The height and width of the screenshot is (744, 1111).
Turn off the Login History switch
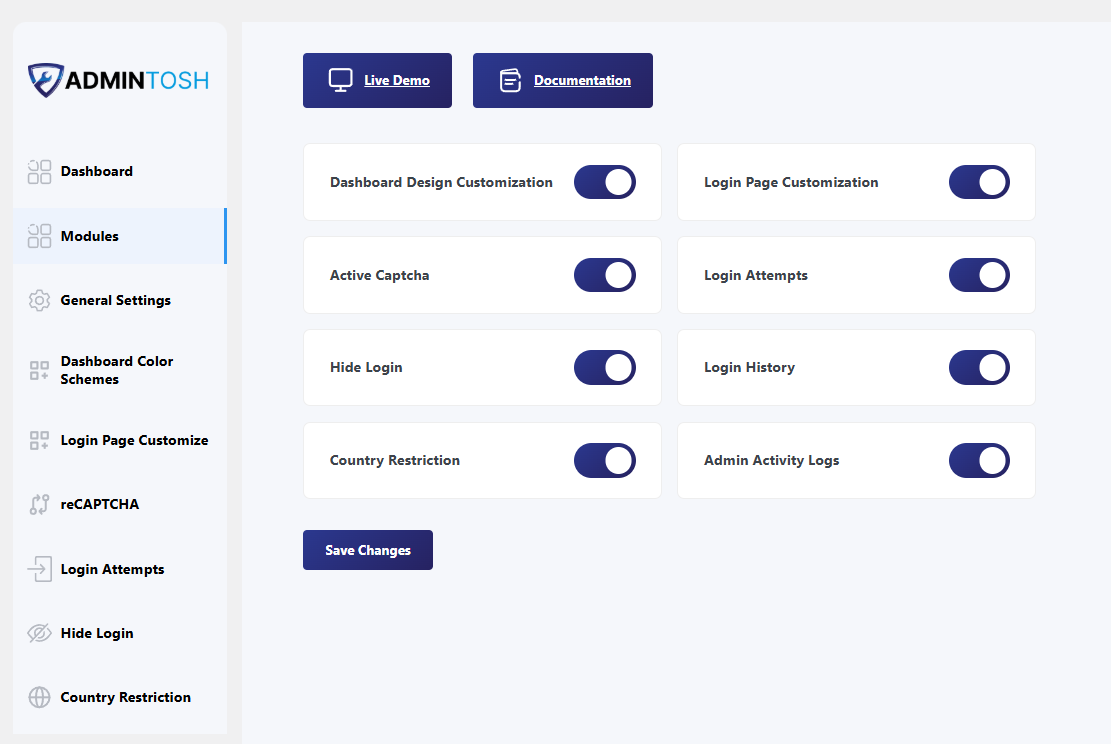coord(979,368)
